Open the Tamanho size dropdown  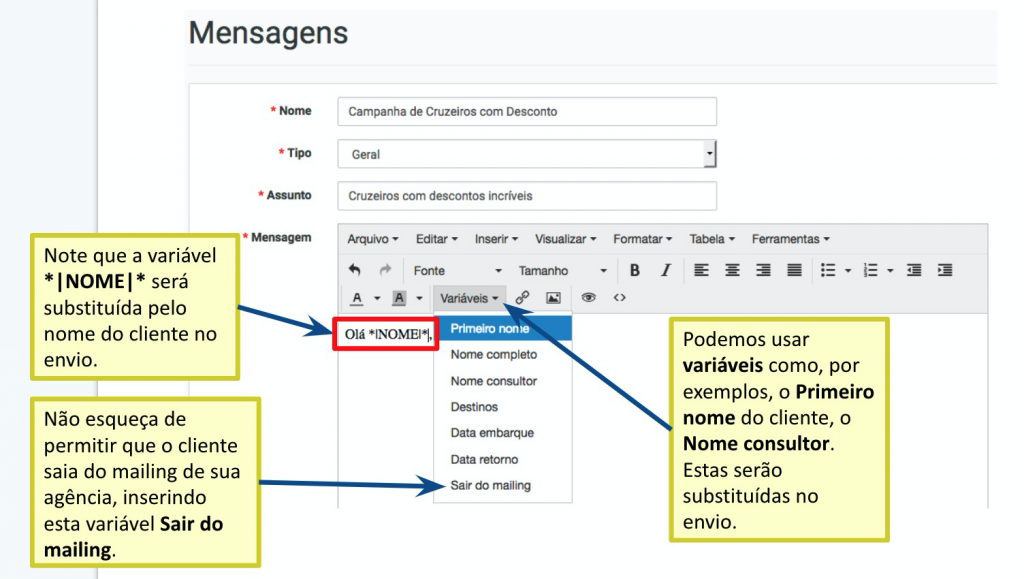[x=562, y=270]
